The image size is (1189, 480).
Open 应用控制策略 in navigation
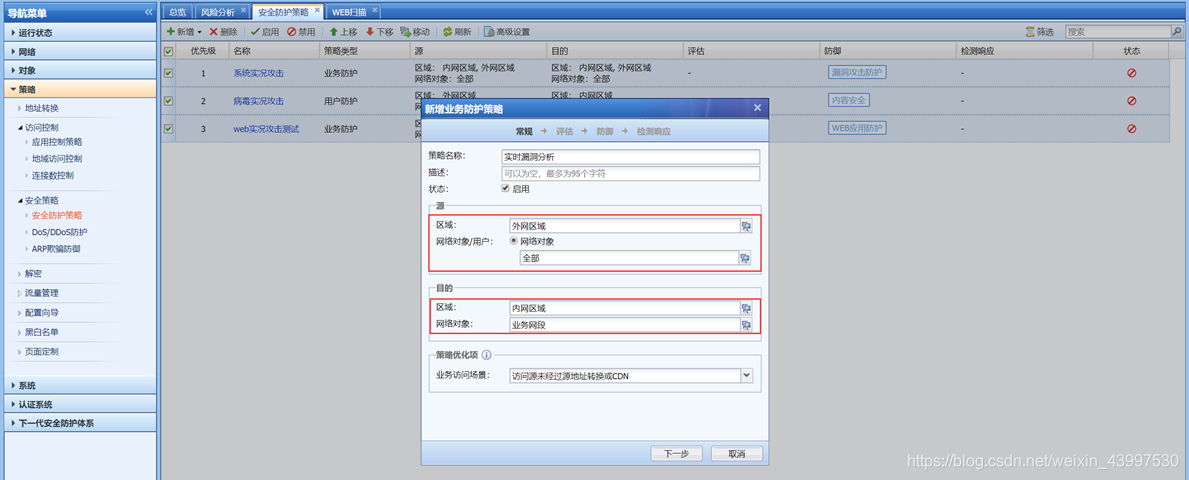click(x=57, y=142)
